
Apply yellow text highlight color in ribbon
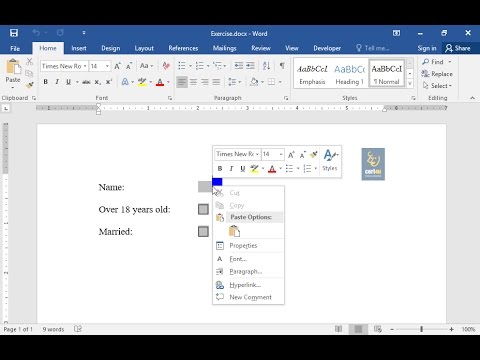pos(142,82)
